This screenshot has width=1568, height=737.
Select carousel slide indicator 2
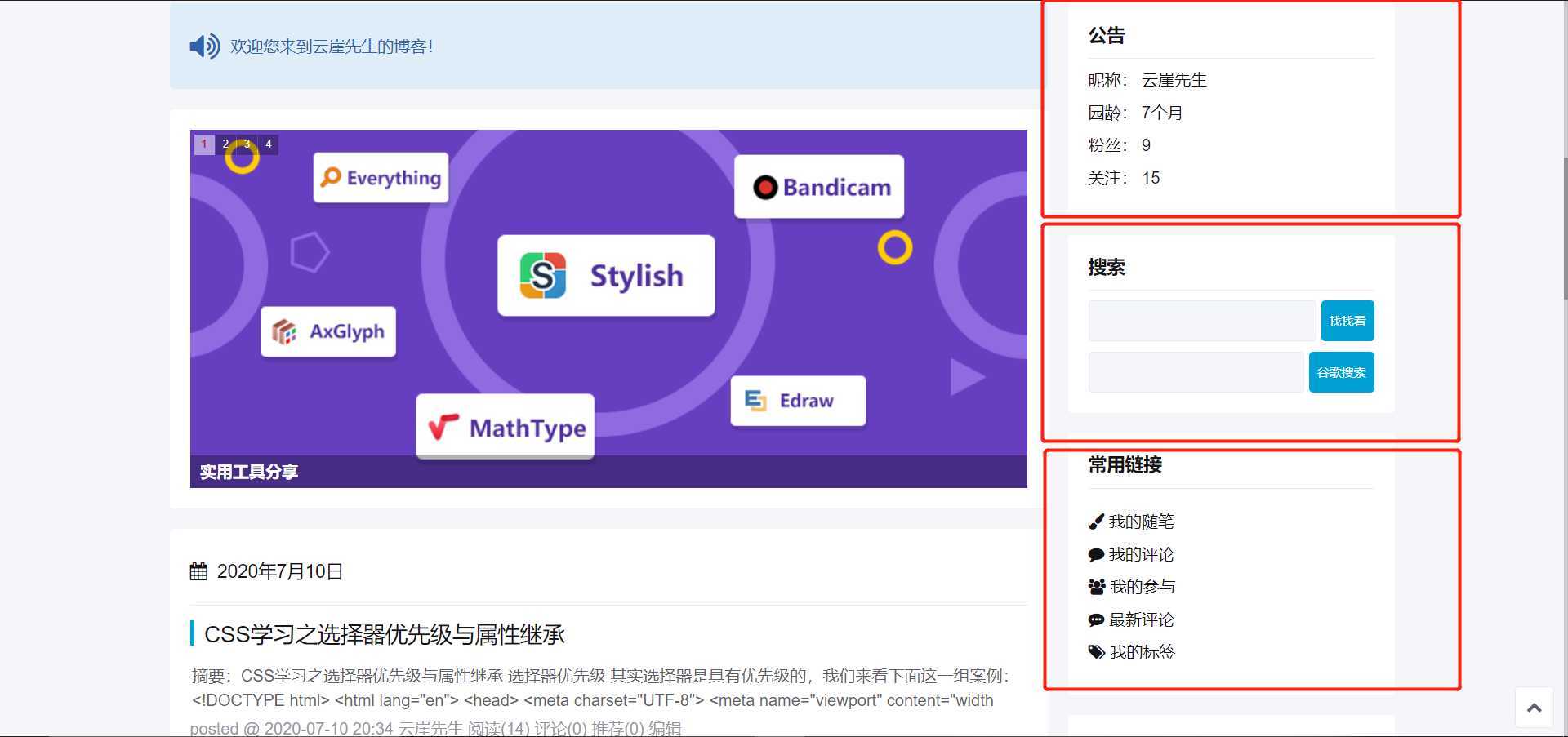pos(225,144)
